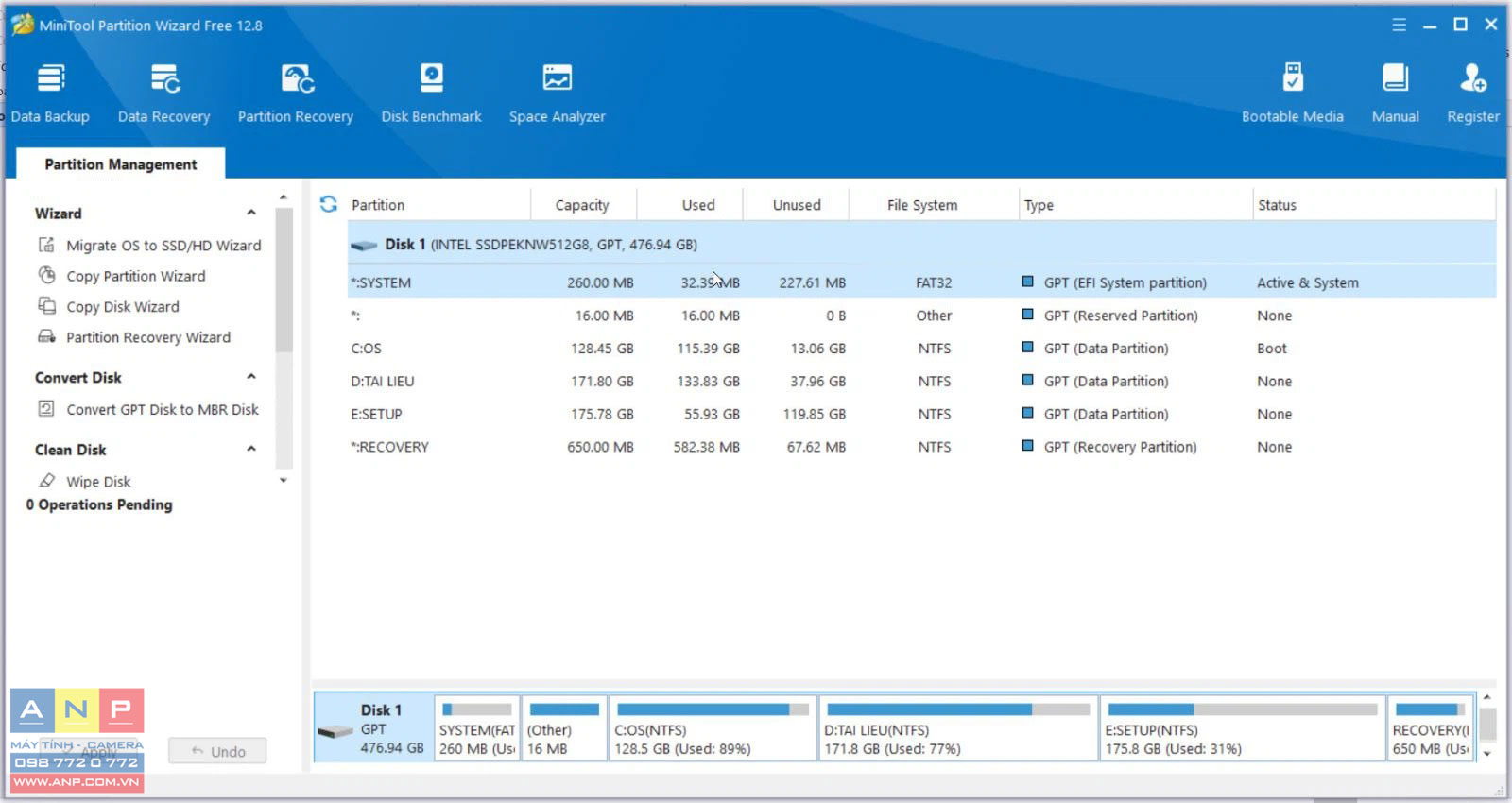Collapse the Convert Disk section
Viewport: 1512px width, 803px height.
pos(251,377)
